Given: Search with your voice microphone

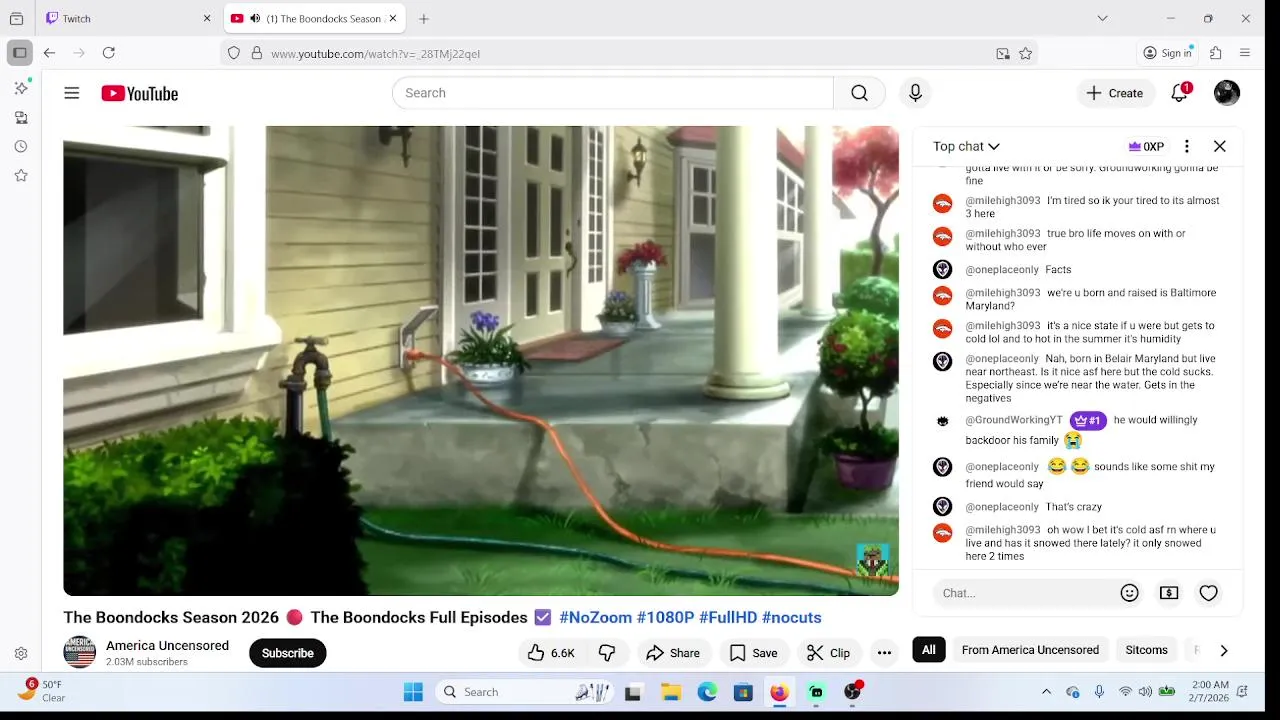Looking at the screenshot, I should click(915, 93).
